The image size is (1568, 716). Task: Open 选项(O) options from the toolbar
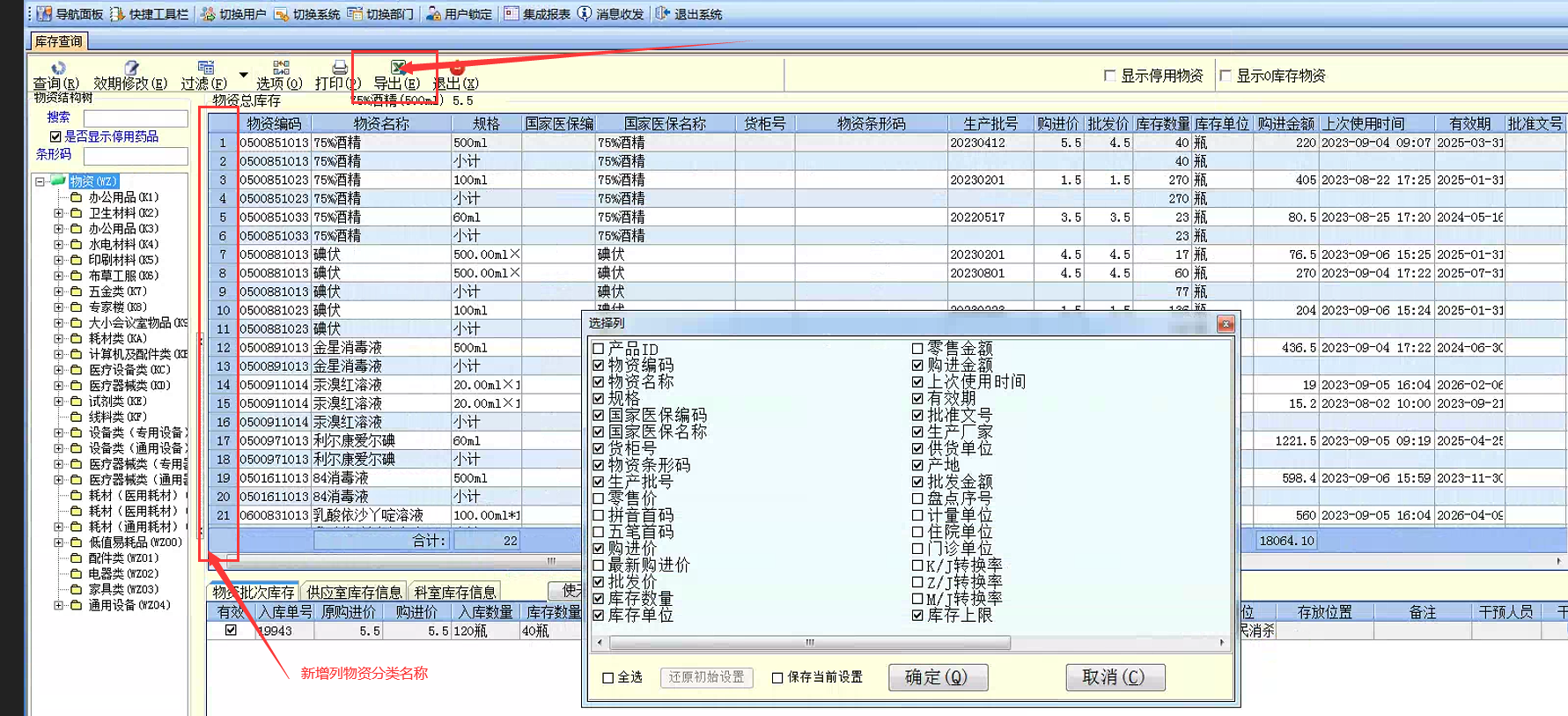point(280,76)
